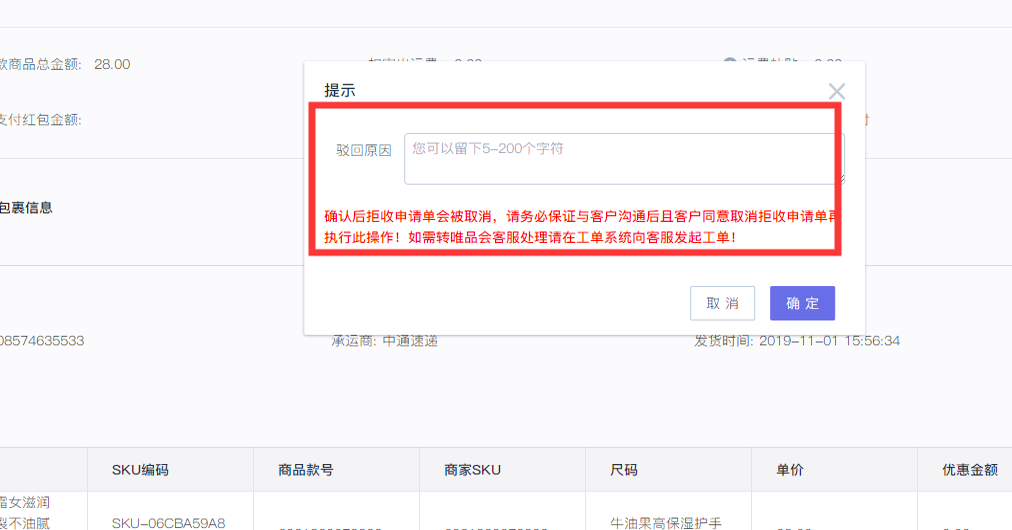Viewport: 1012px width, 530px height.
Task: Close the 提示 dialog with the X icon
Action: tap(836, 92)
